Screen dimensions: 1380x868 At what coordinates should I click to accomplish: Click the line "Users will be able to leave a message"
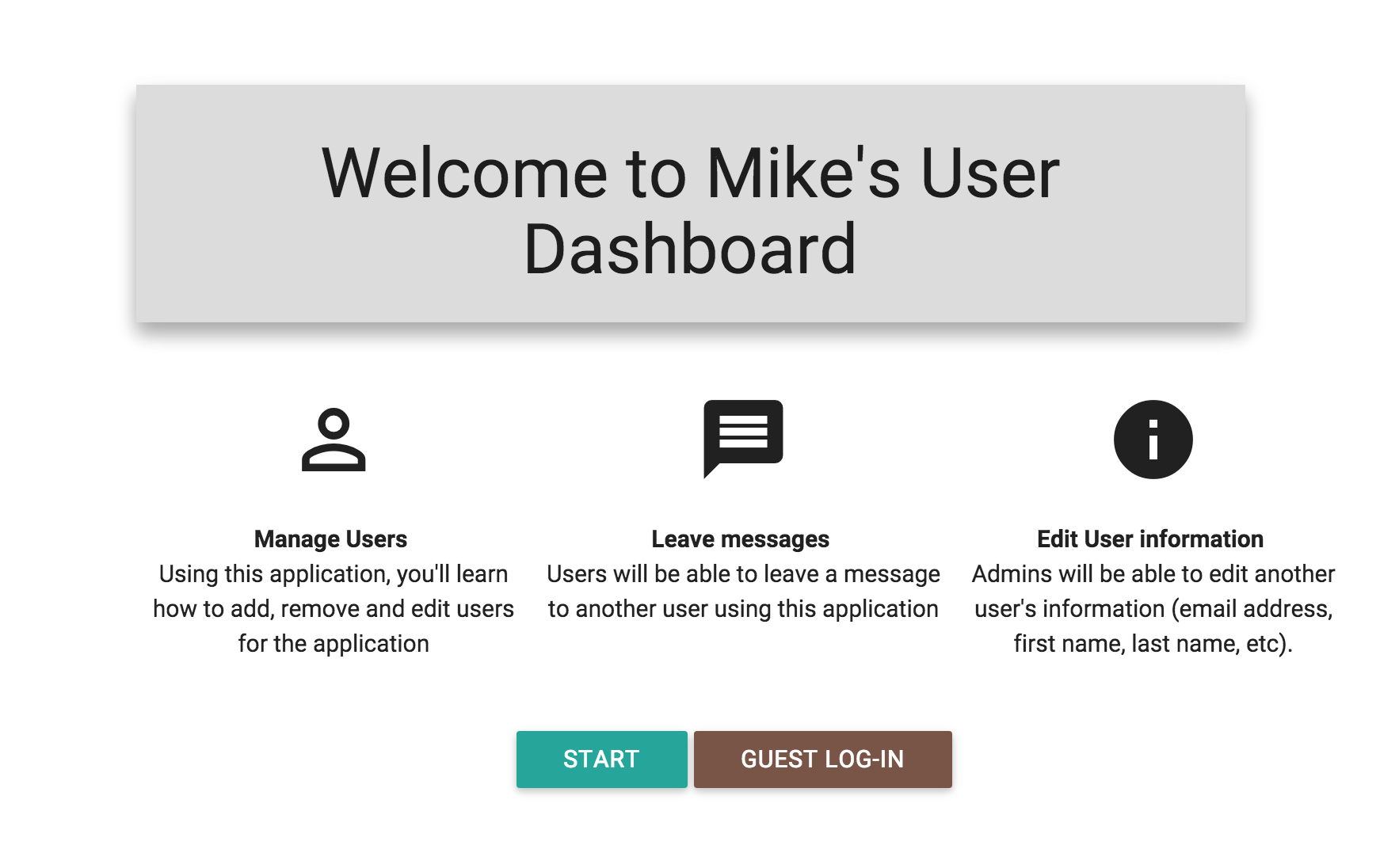click(x=743, y=574)
